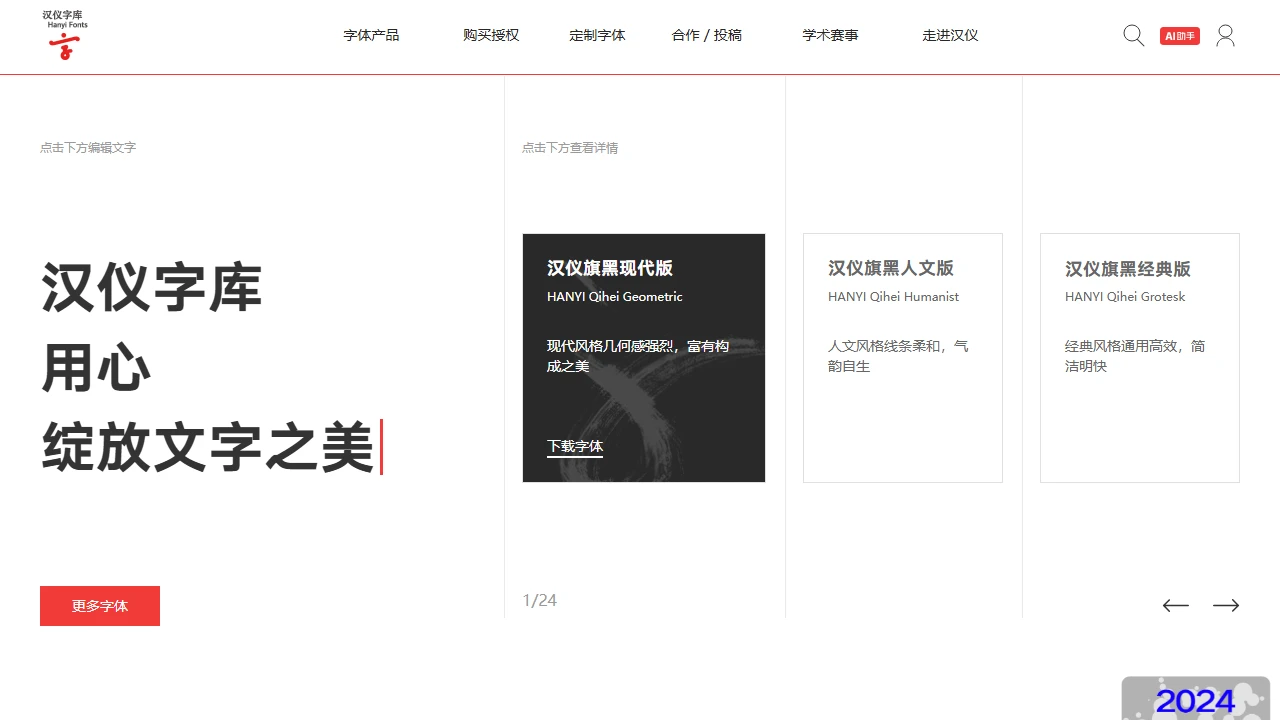Advance carousel with right arrow icon
Viewport: 1280px width, 720px height.
click(1226, 605)
